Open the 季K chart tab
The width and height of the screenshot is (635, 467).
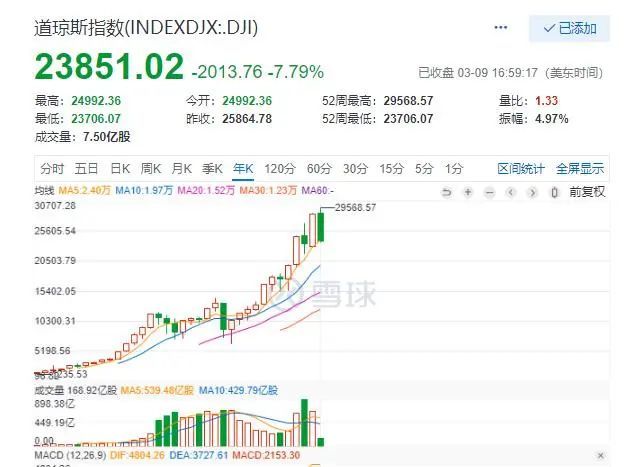(x=212, y=168)
